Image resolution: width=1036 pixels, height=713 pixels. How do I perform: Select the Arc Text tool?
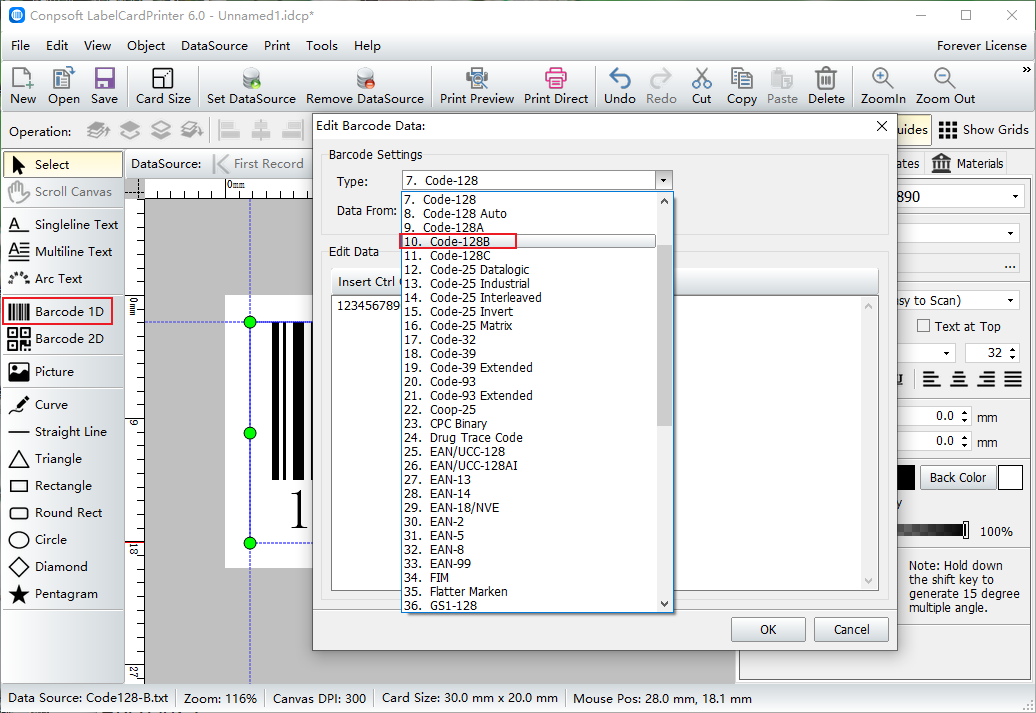(63, 279)
